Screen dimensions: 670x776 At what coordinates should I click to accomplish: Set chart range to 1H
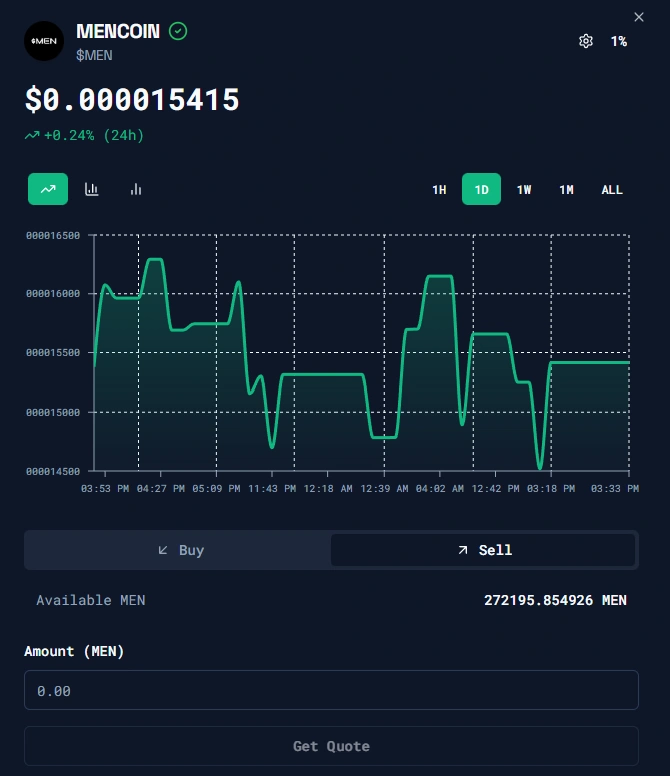click(x=439, y=189)
